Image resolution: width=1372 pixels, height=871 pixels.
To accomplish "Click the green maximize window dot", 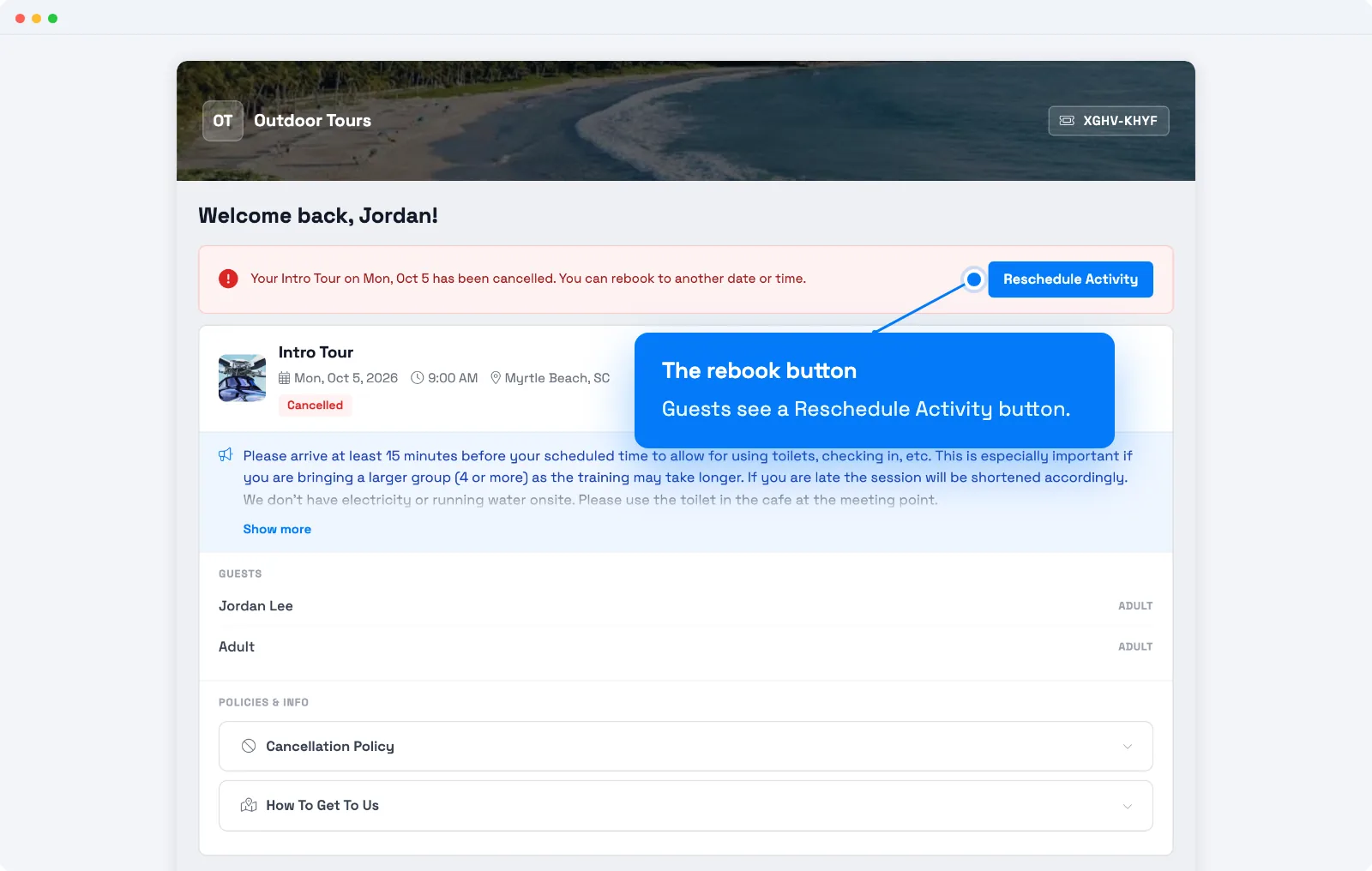I will [52, 18].
